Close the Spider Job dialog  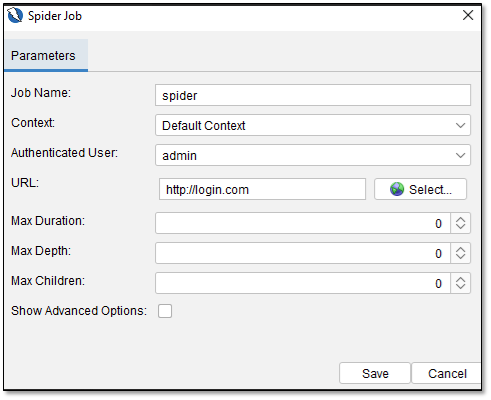[x=468, y=15]
